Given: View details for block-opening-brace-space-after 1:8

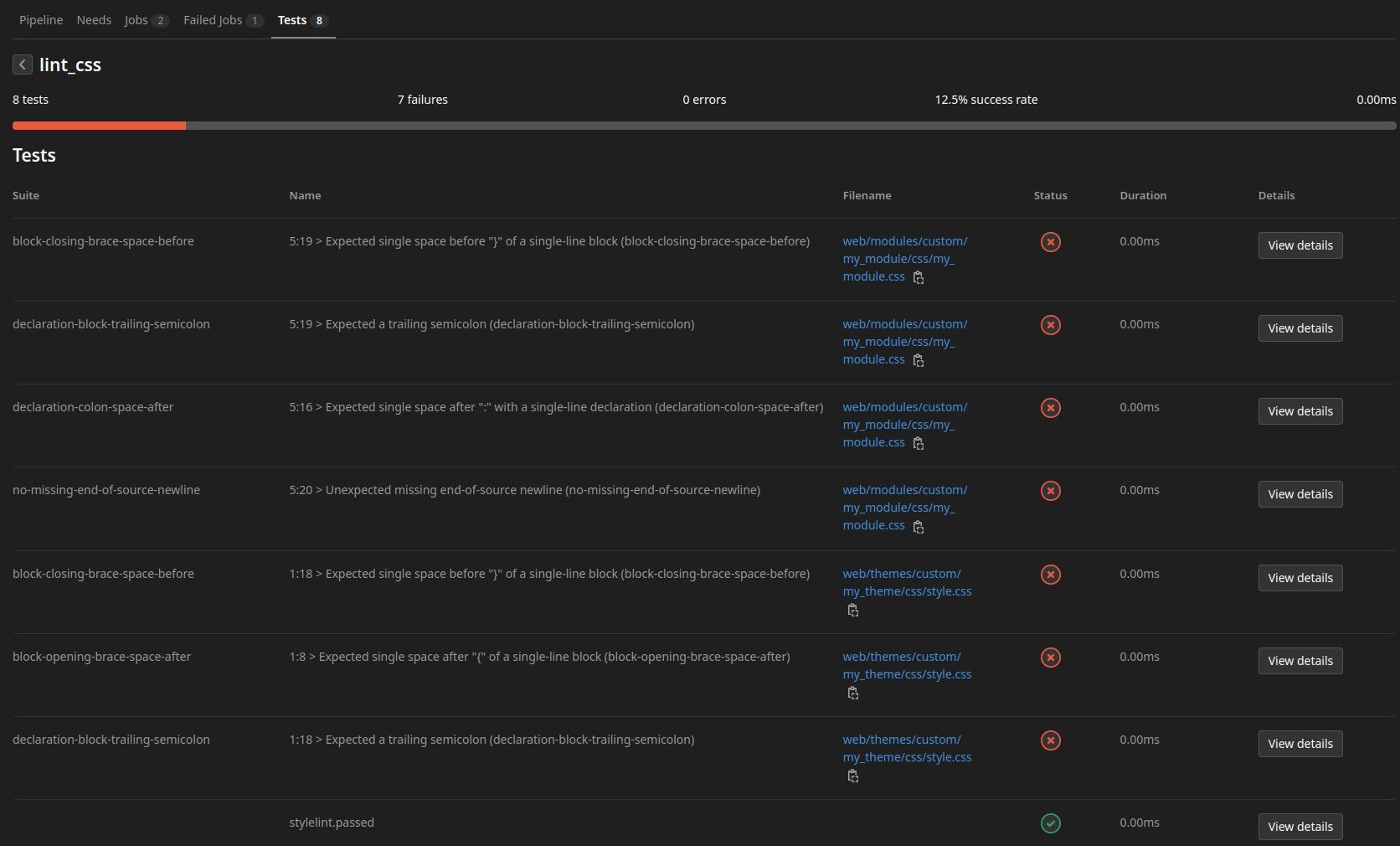Looking at the screenshot, I should 1300,661.
